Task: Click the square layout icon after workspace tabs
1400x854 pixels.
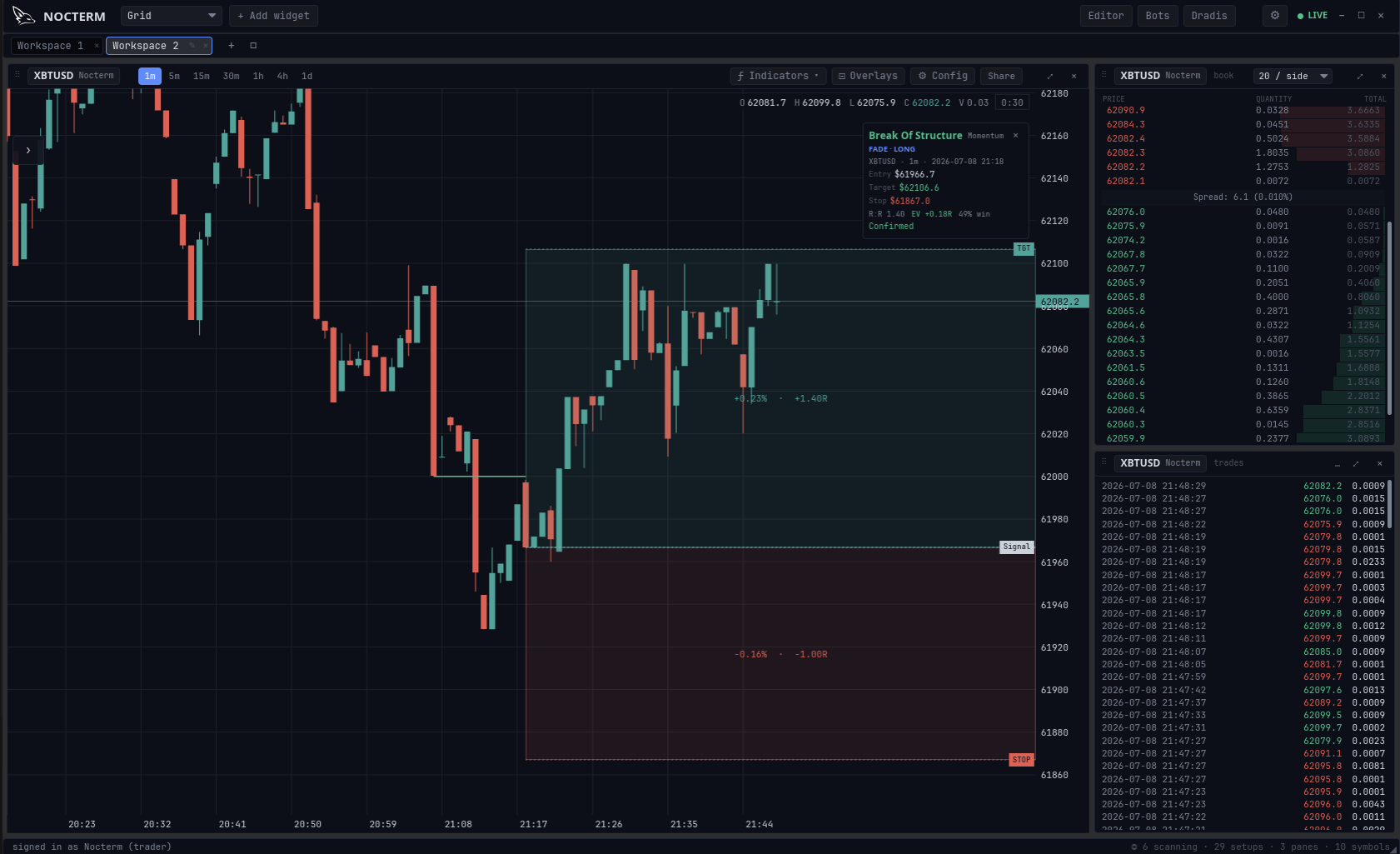Action: click(253, 46)
